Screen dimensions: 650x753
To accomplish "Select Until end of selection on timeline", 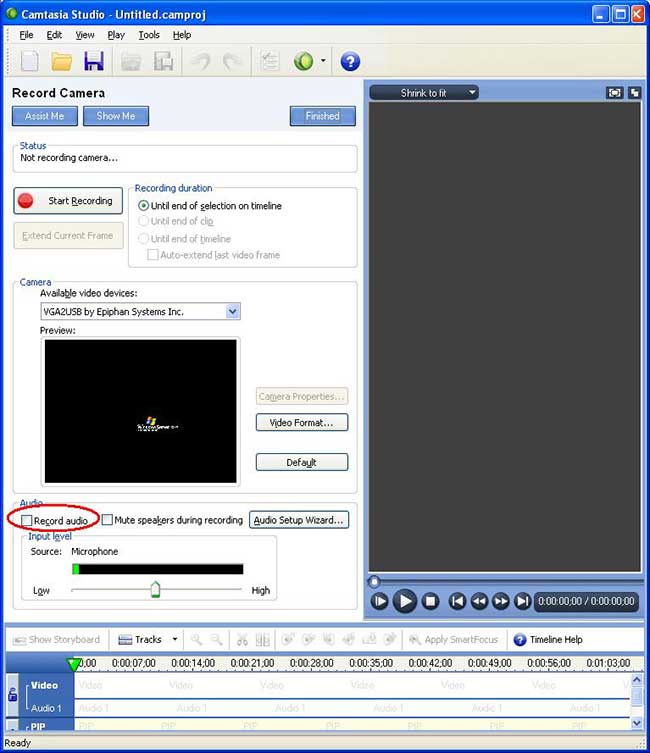I will [x=144, y=206].
